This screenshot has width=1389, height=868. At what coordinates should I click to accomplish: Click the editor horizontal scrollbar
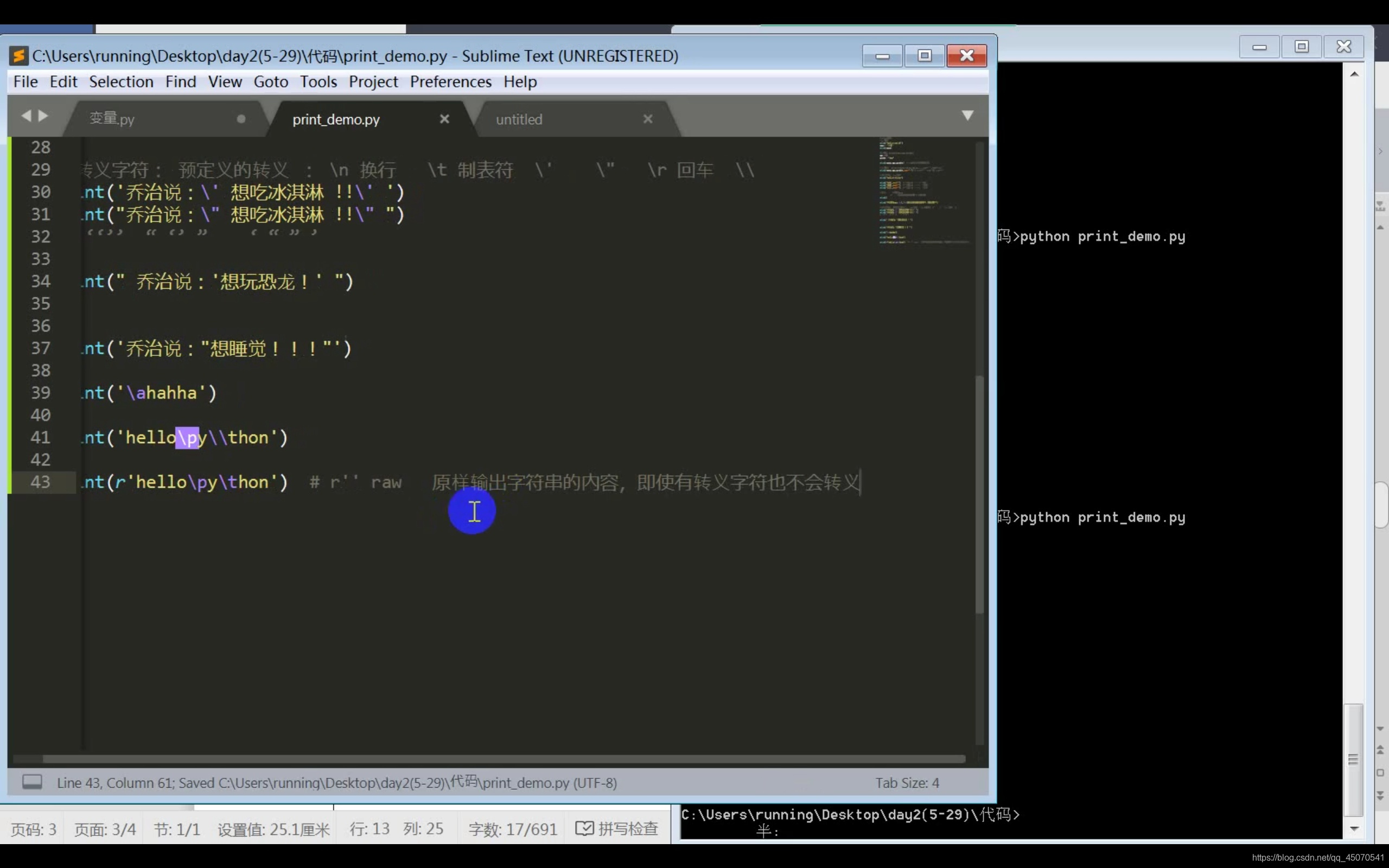pyautogui.click(x=504, y=759)
